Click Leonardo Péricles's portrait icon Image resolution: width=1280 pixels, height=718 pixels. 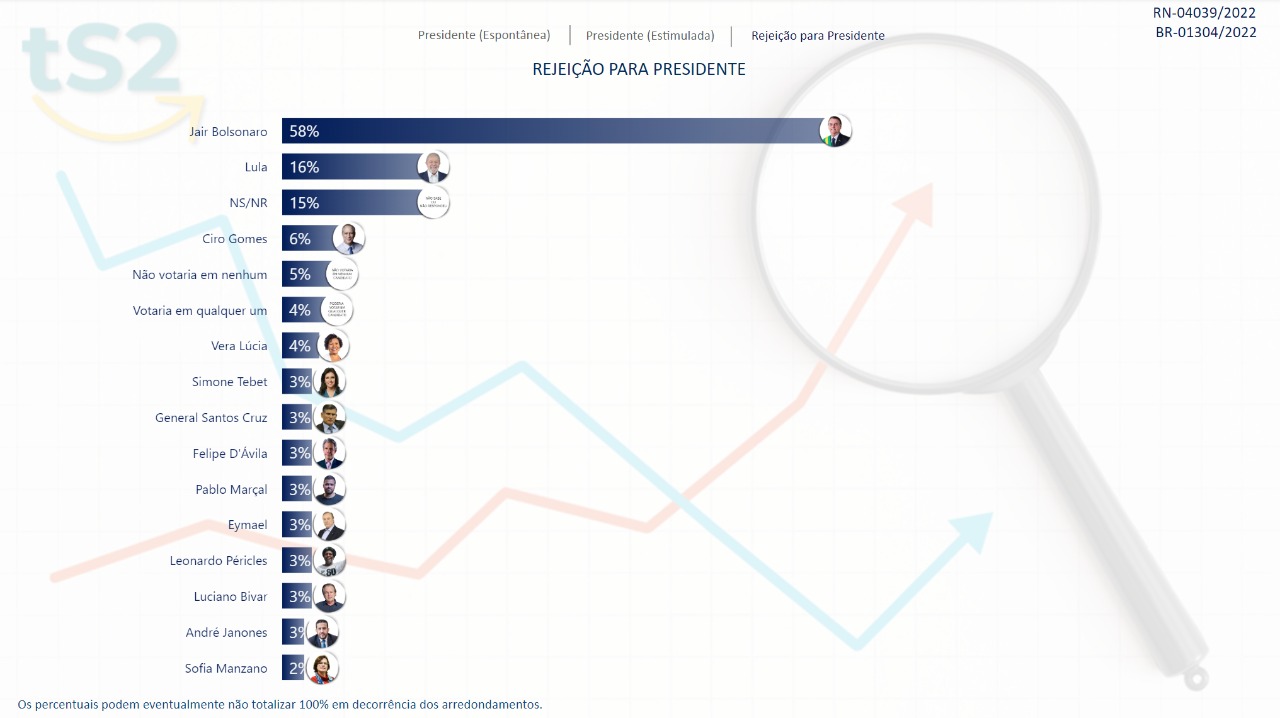(x=329, y=561)
